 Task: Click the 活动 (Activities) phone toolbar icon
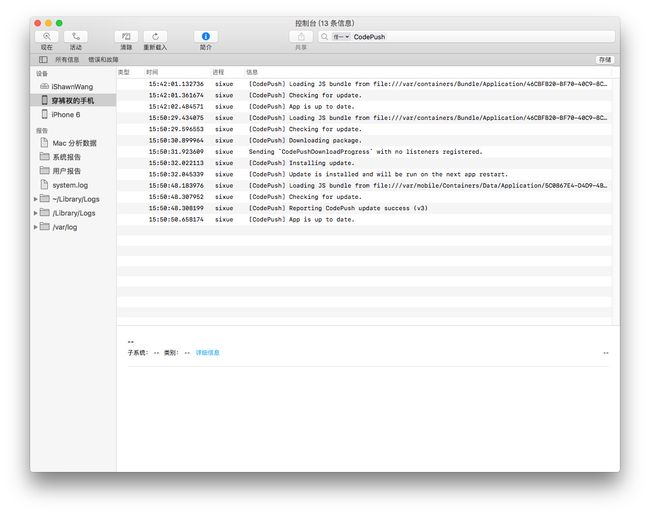coord(76,36)
